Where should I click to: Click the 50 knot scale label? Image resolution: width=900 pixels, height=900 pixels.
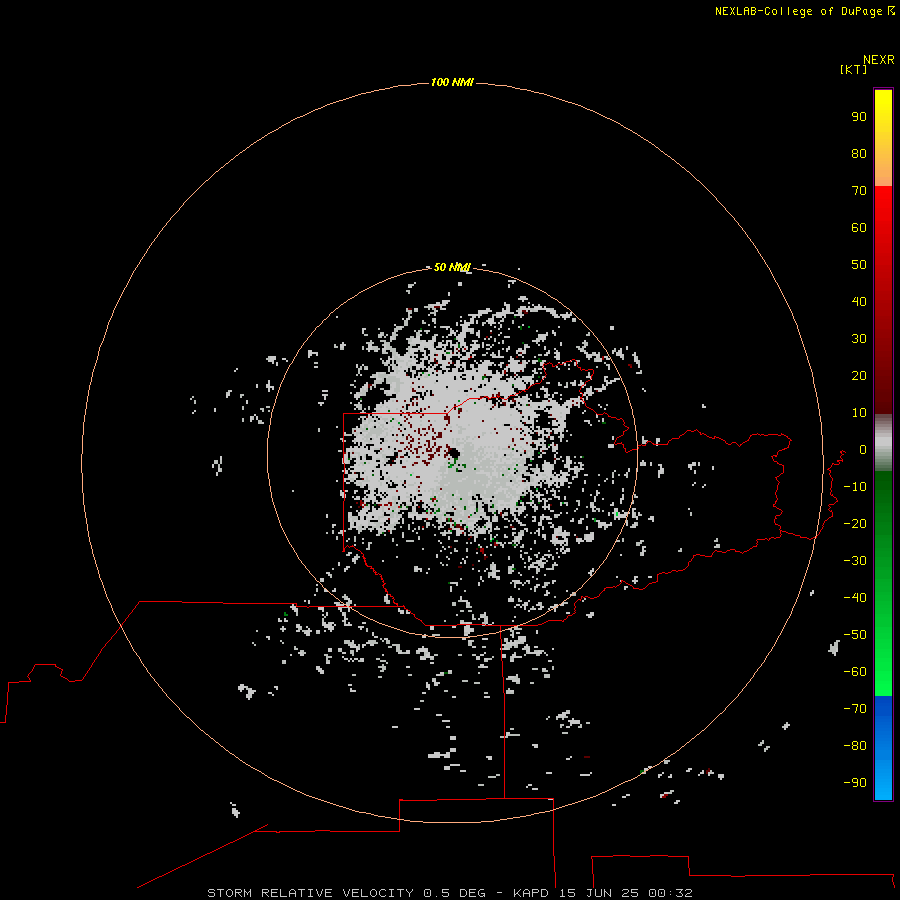pyautogui.click(x=859, y=265)
